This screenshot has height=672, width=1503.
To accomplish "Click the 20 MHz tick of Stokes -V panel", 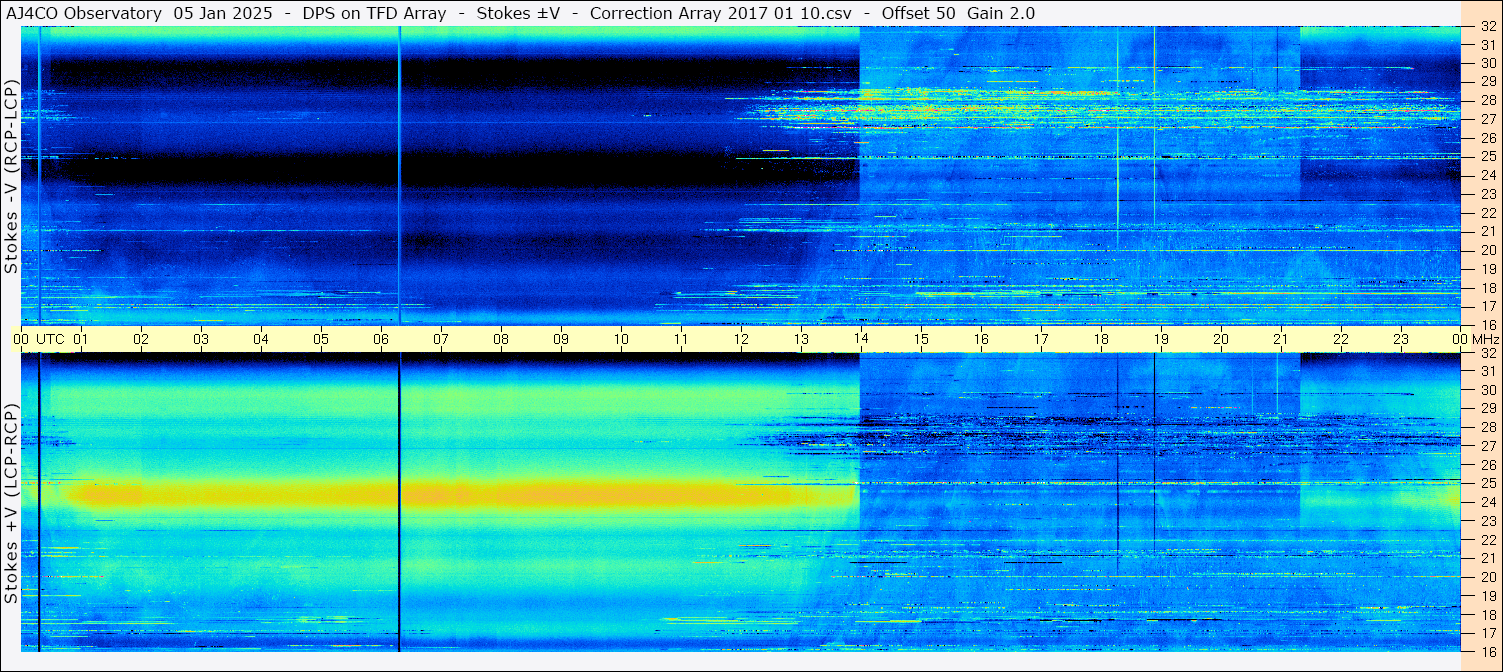I will pos(1487,250).
